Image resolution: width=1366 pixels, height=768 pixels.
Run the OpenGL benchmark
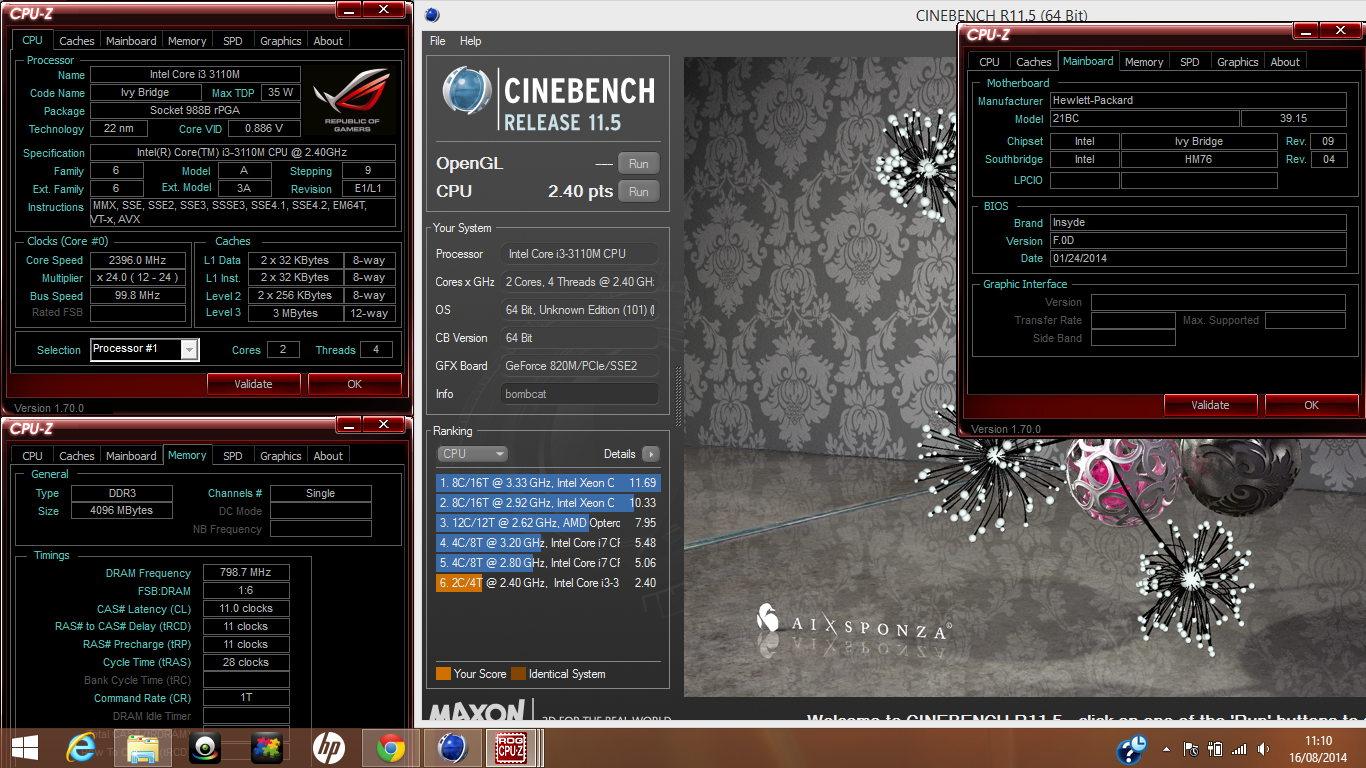pyautogui.click(x=639, y=163)
